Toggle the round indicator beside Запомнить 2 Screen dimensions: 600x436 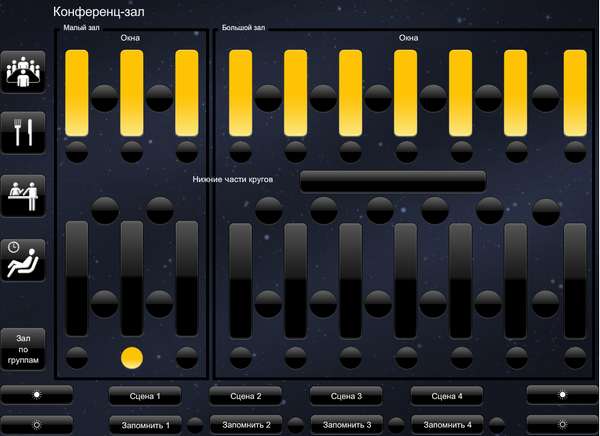tap(295, 426)
